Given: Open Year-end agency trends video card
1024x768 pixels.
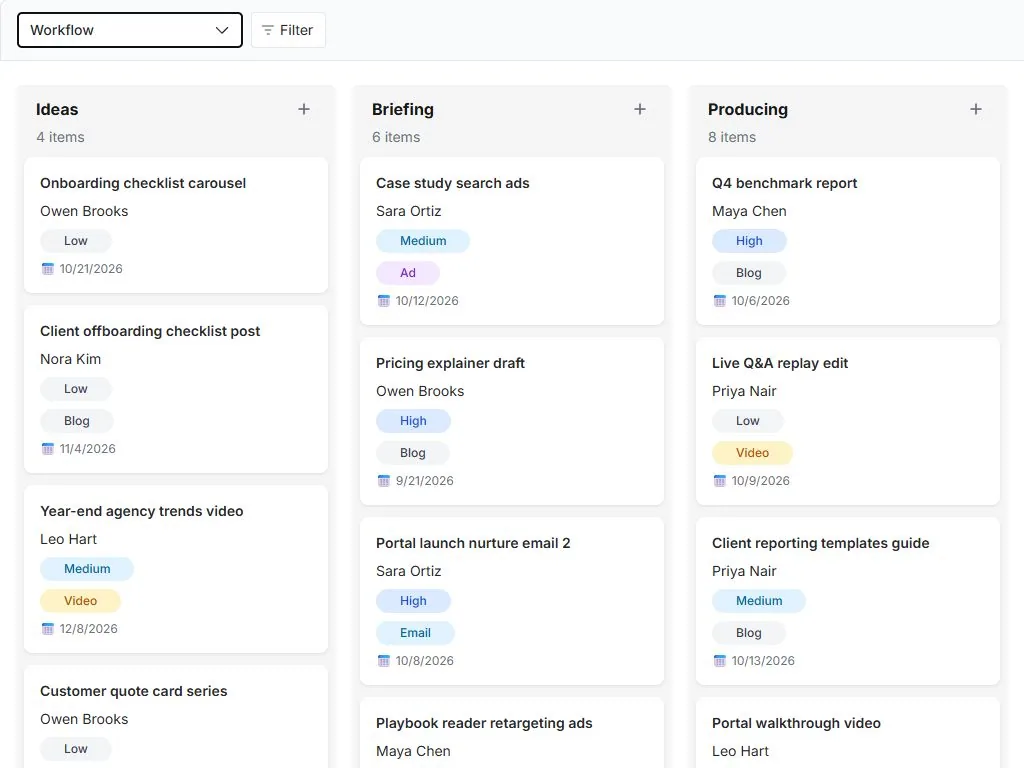Looking at the screenshot, I should click(x=176, y=569).
